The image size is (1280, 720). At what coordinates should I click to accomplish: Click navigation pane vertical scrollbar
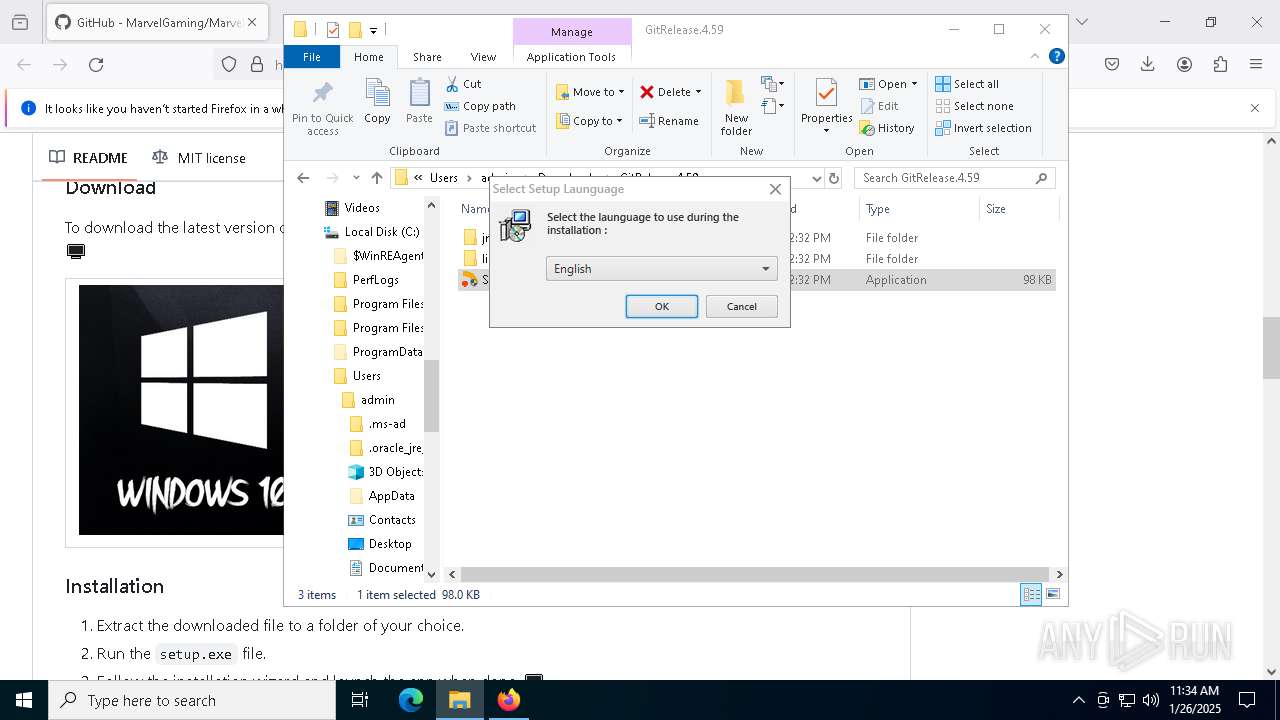pyautogui.click(x=431, y=395)
